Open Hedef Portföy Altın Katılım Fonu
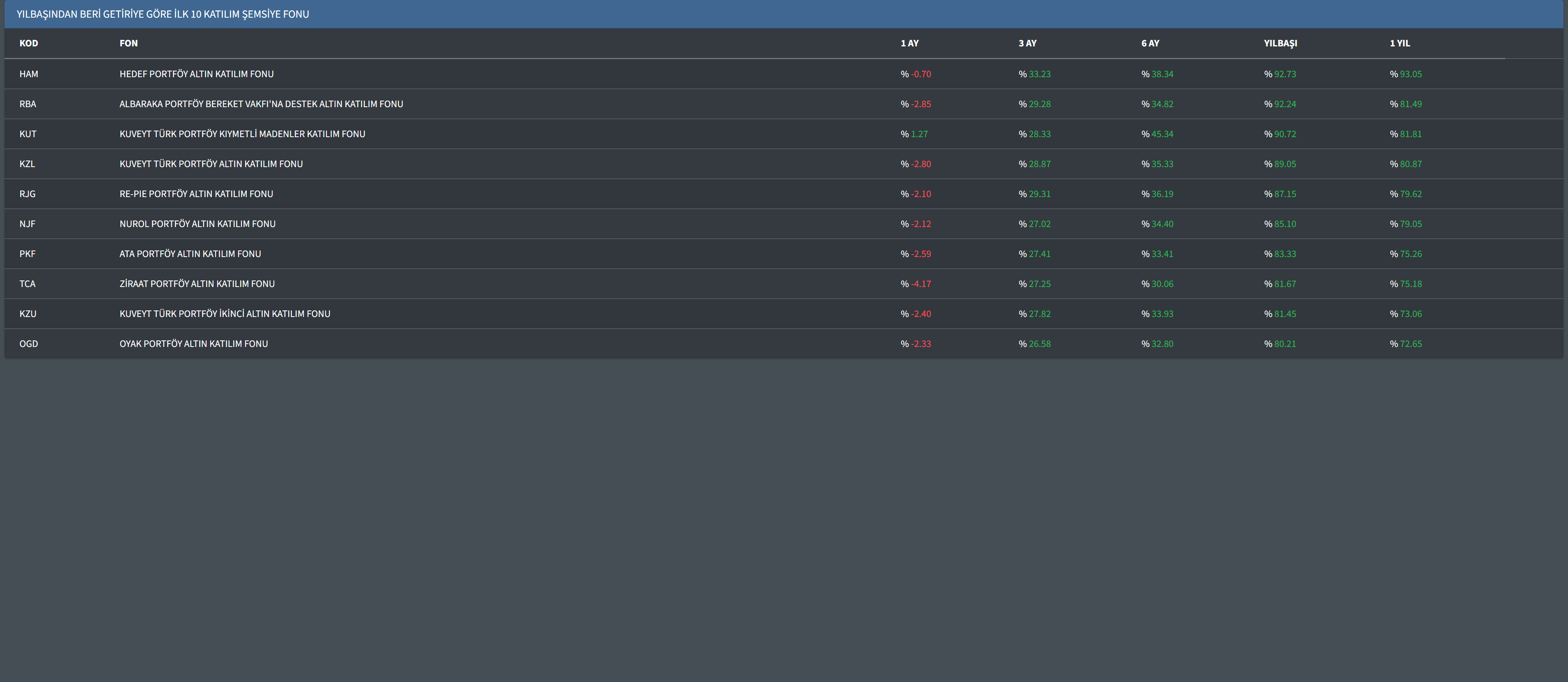1568x682 pixels. click(197, 74)
